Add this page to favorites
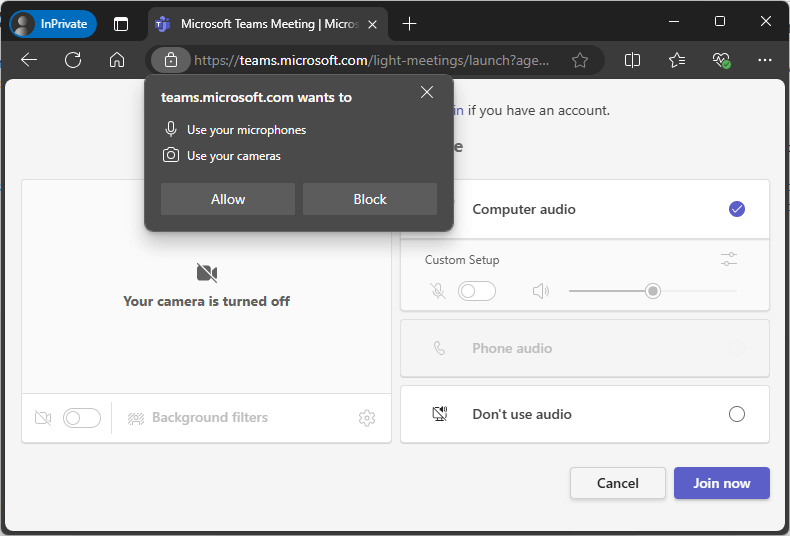Viewport: 790px width, 536px height. pos(580,60)
